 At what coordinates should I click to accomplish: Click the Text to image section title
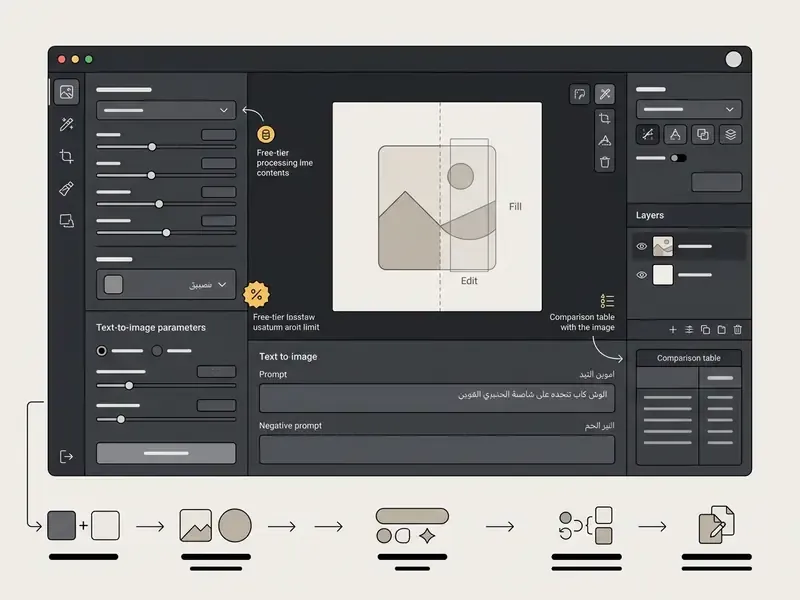tap(288, 357)
